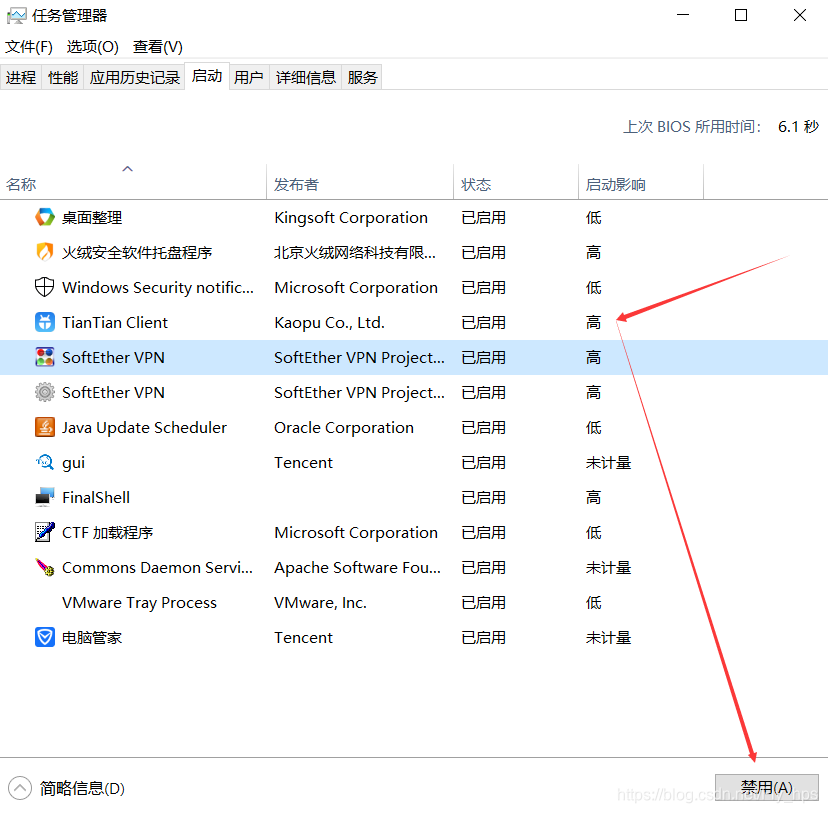Click the FinalShell monitor icon
This screenshot has width=828, height=813.
44,497
